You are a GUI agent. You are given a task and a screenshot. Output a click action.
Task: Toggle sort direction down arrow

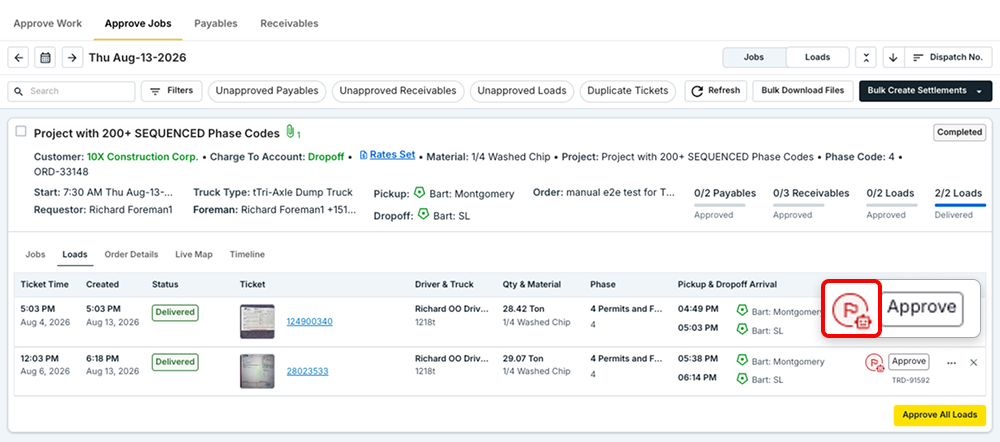click(893, 57)
